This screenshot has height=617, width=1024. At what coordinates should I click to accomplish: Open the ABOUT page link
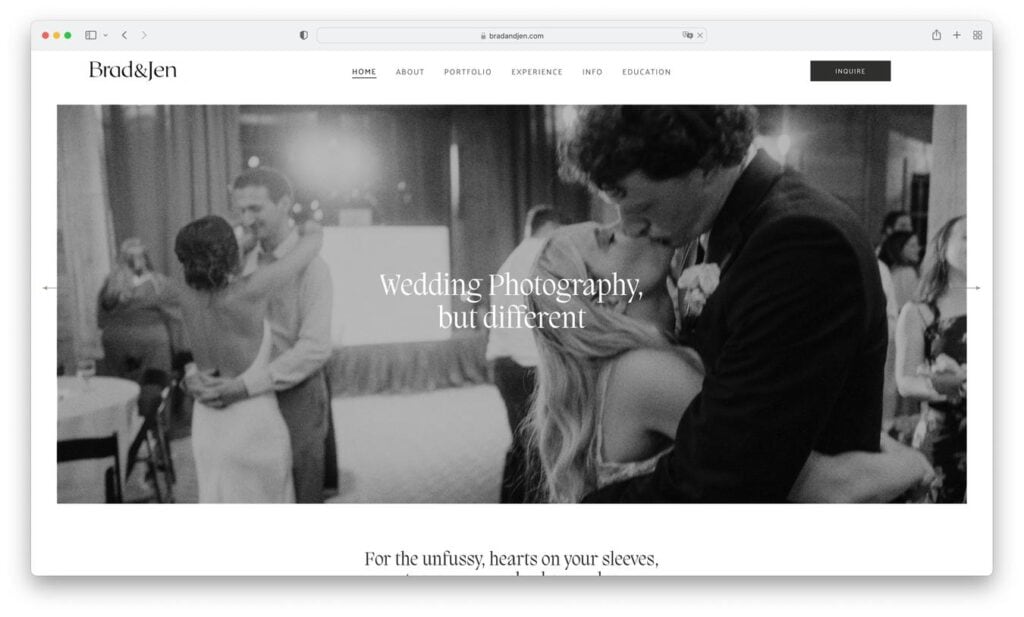coord(409,71)
